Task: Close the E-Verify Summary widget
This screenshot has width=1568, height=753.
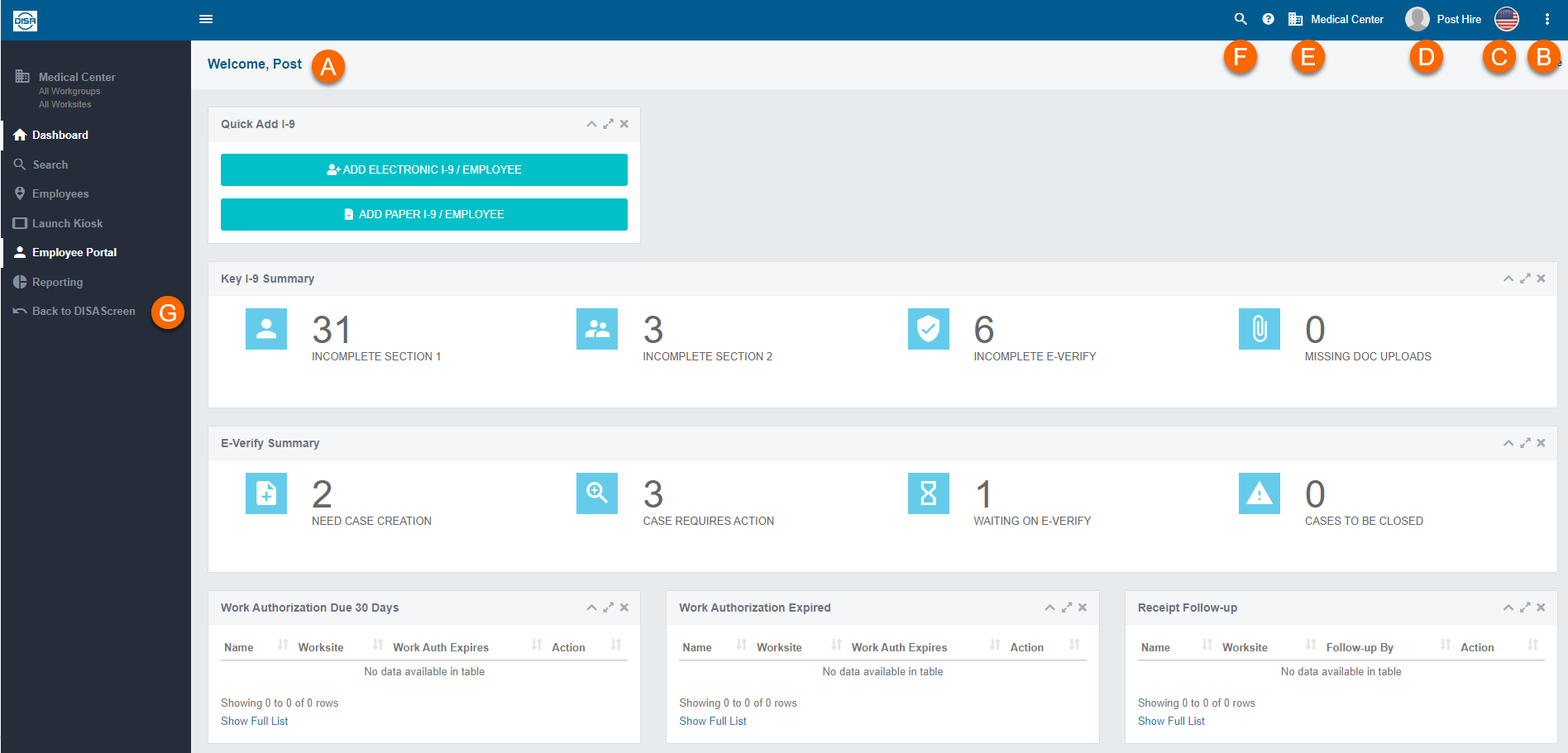Action: point(1542,443)
